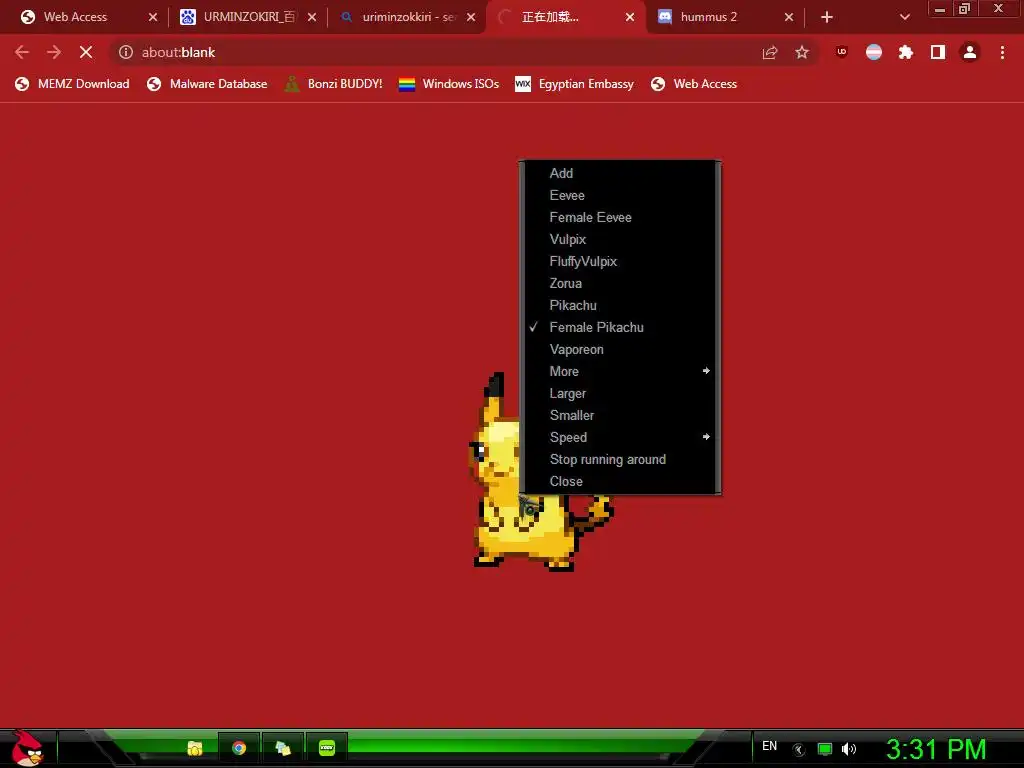Choose Close in the context menu
The image size is (1024, 768).
point(620,481)
